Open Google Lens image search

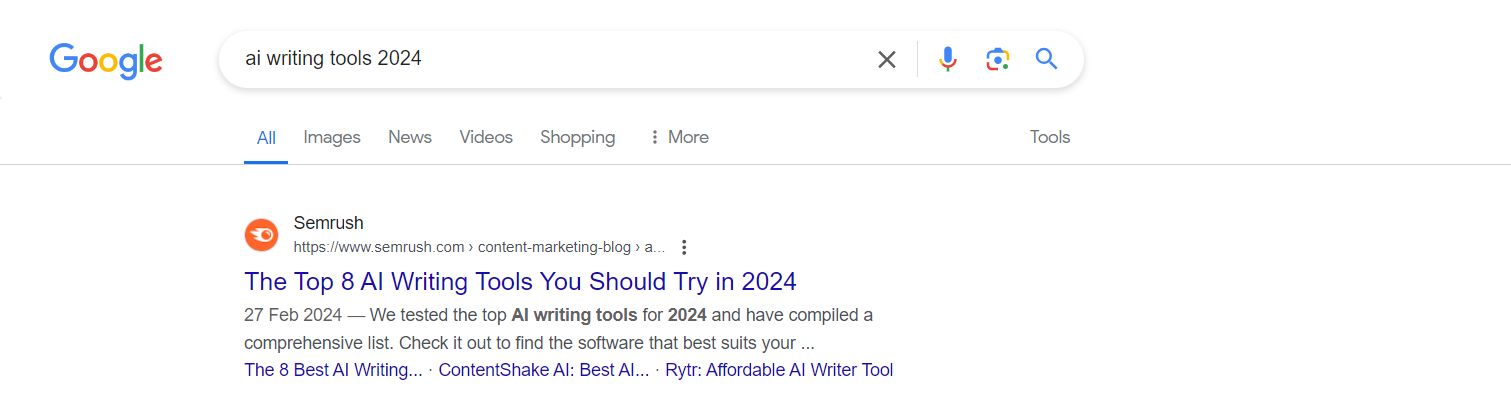coord(997,59)
